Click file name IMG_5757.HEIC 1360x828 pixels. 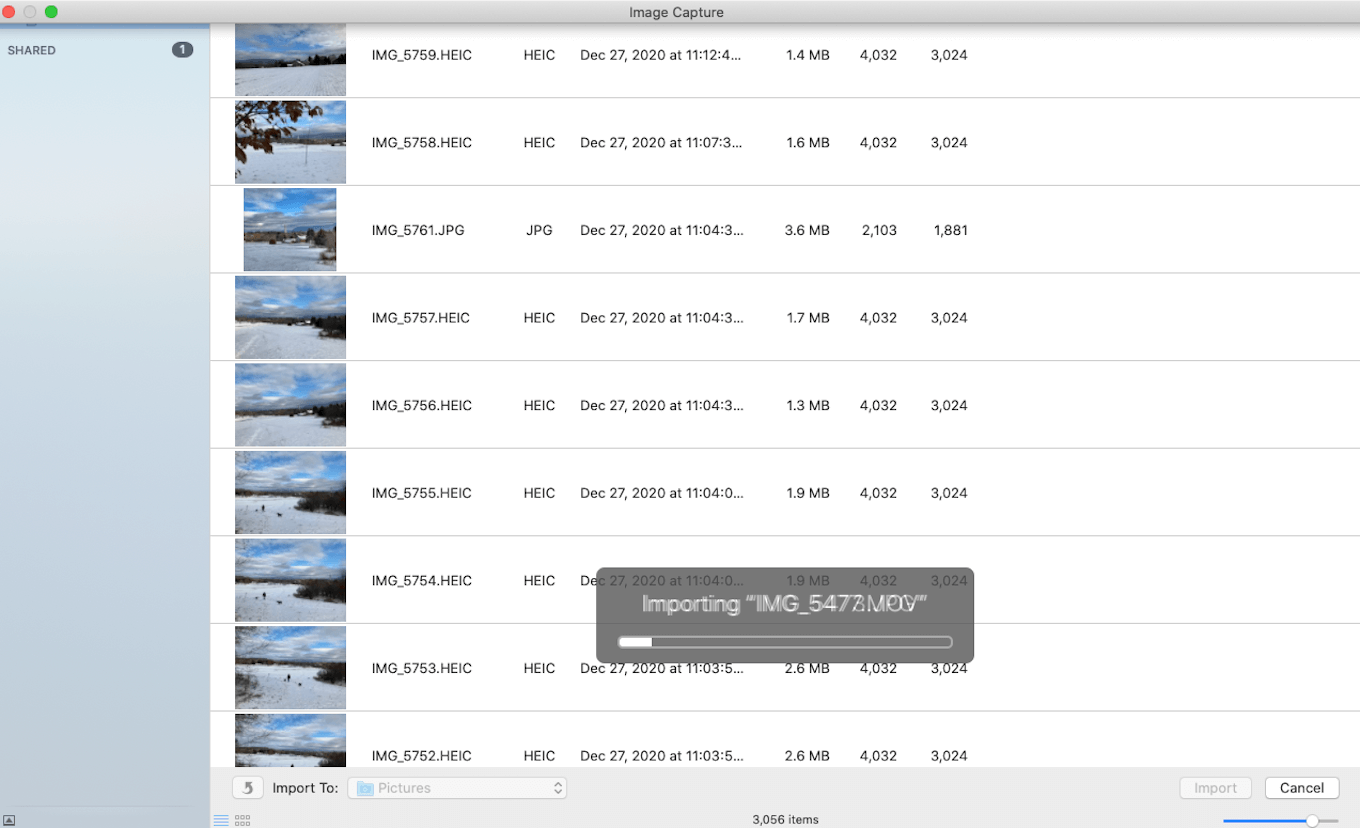421,318
